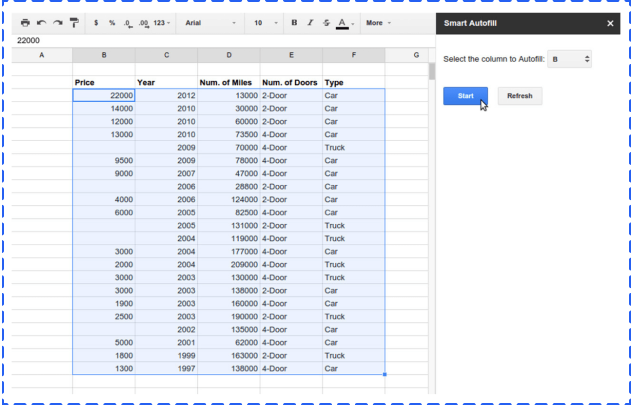Image resolution: width=633 pixels, height=405 pixels.
Task: Format as currency with dollar icon
Action: [x=96, y=22]
